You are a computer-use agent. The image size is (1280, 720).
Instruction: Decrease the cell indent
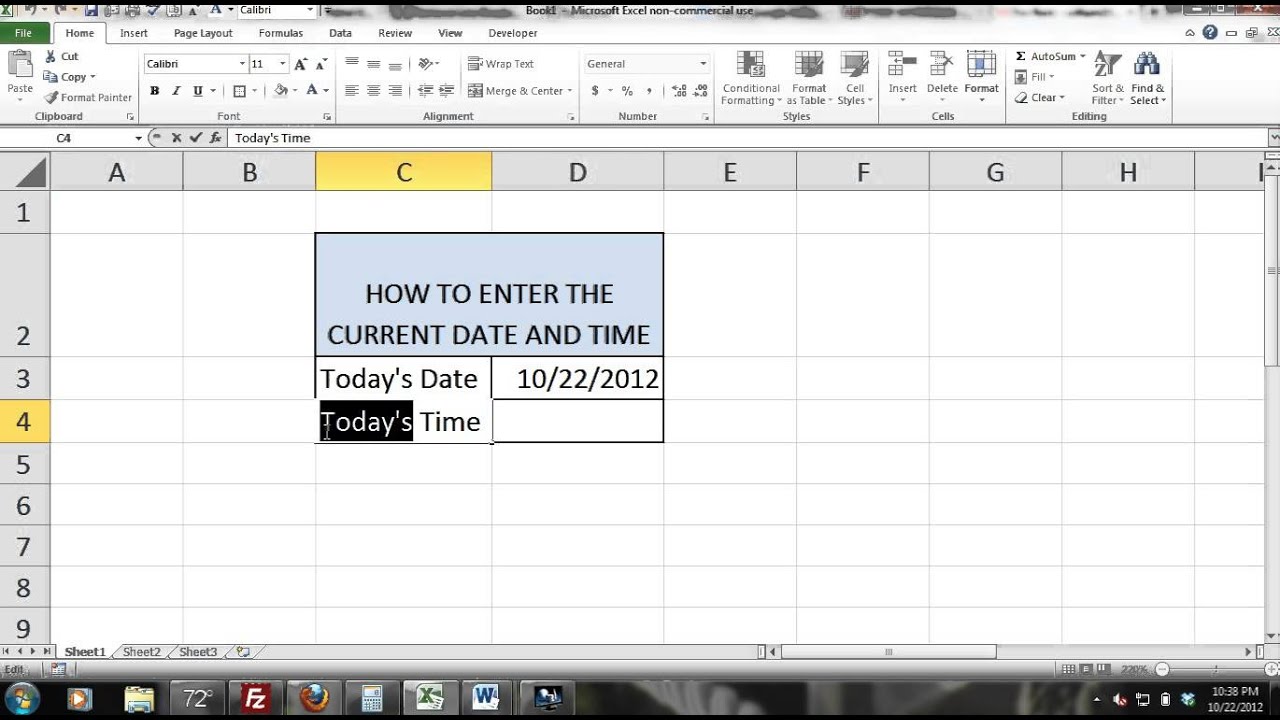pos(425,90)
